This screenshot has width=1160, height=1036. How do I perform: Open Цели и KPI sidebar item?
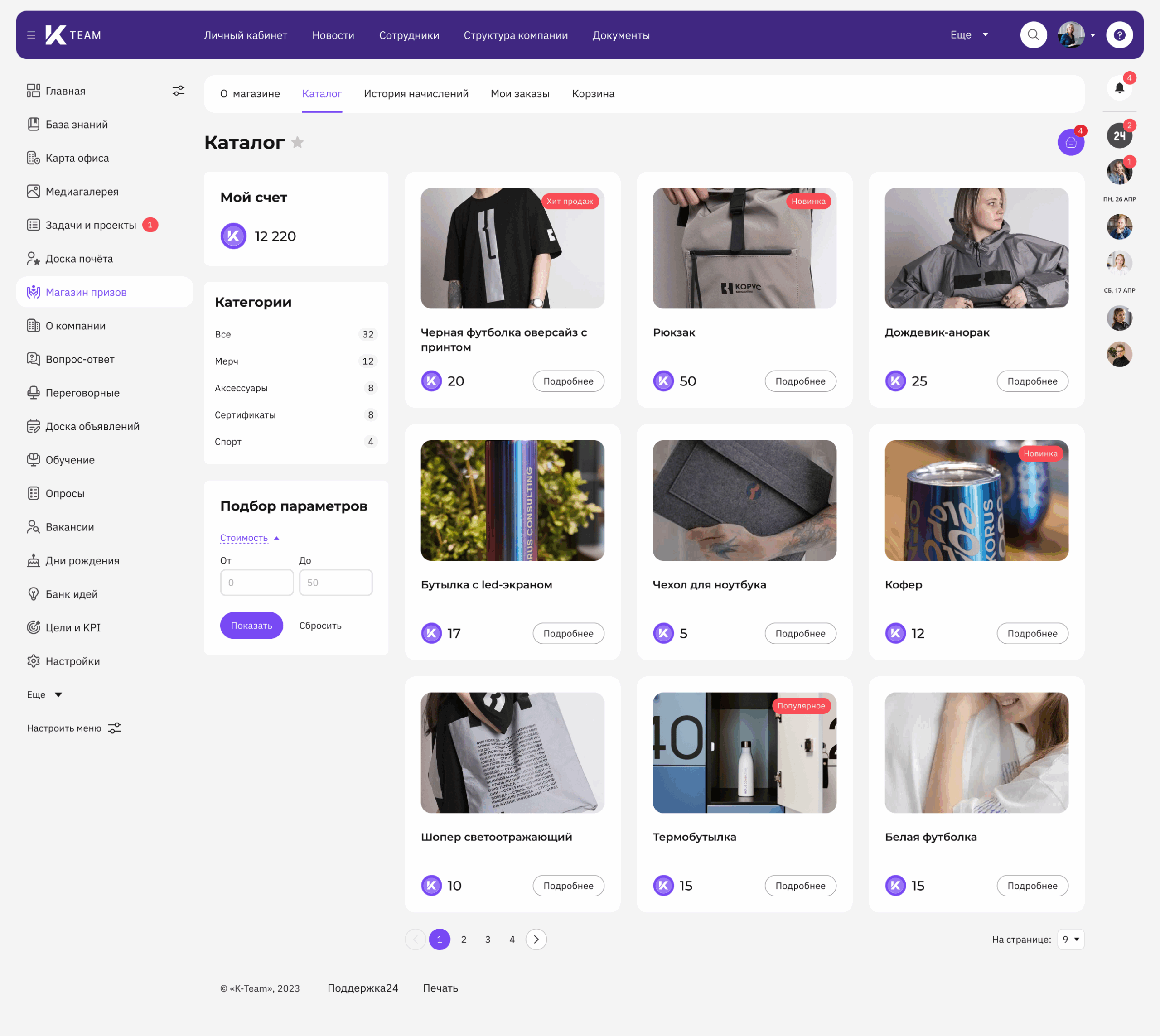click(x=72, y=628)
